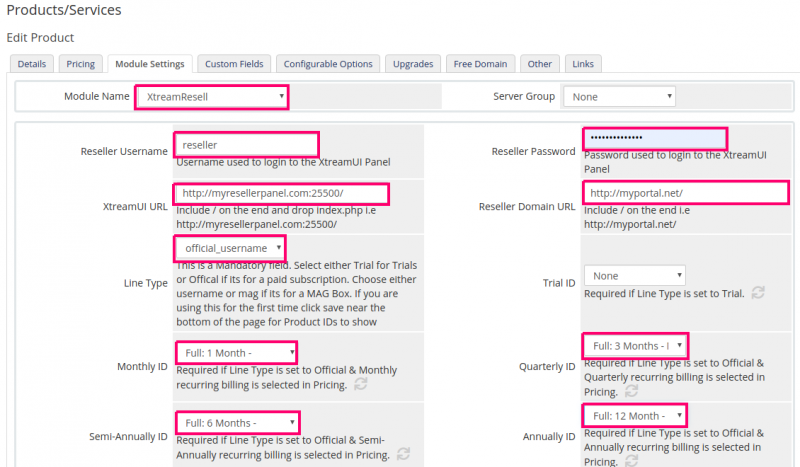Click the Reseller Username input field
This screenshot has height=467, width=800.
point(246,145)
